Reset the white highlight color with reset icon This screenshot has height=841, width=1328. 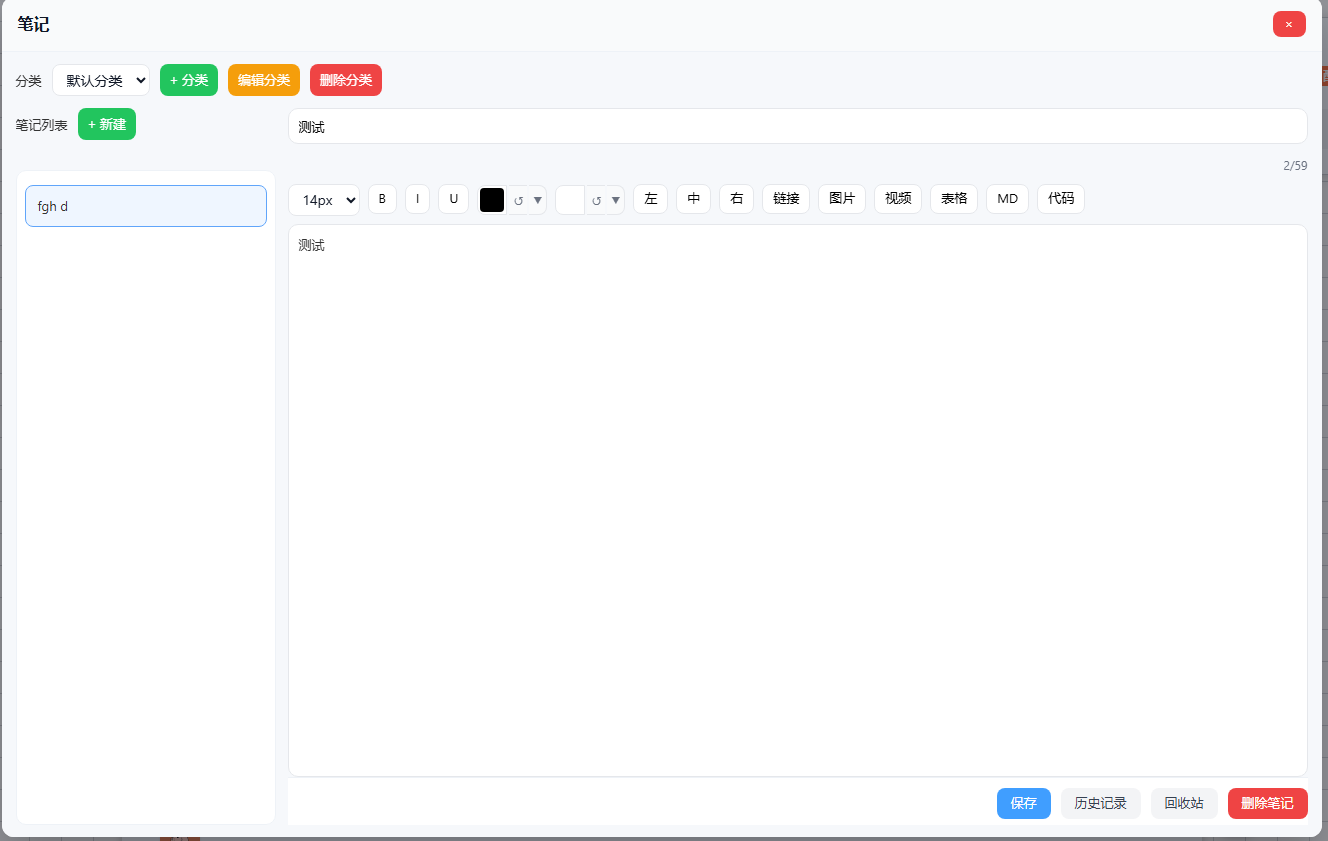[x=596, y=200]
